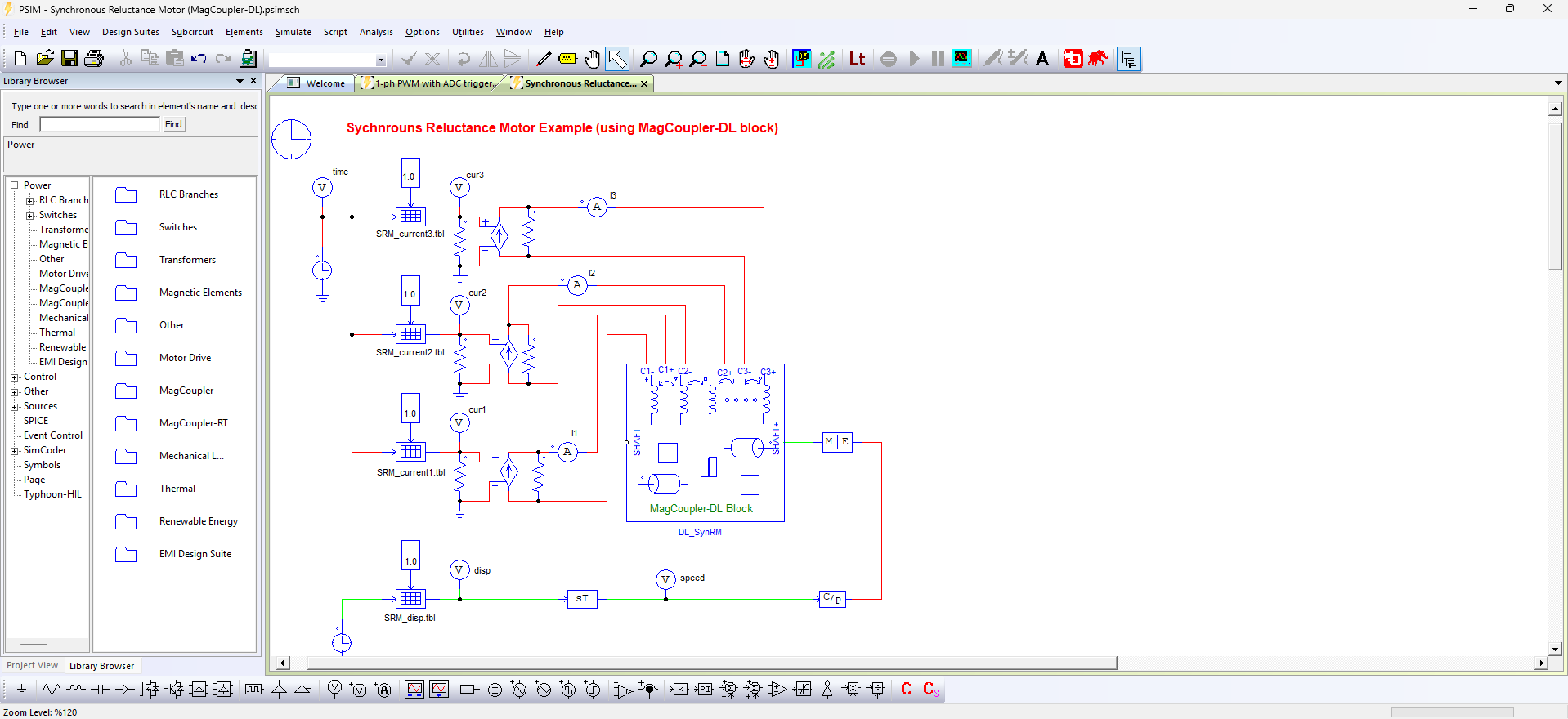Viewport: 1568px width, 719px height.
Task: Open the Simulate menu
Action: [293, 32]
